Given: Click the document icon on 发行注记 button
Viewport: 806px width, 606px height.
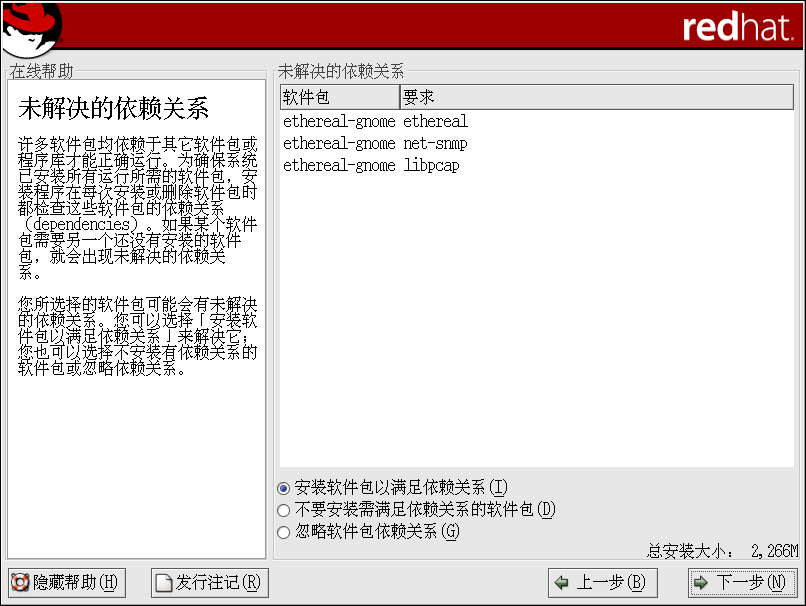Looking at the screenshot, I should (x=163, y=582).
